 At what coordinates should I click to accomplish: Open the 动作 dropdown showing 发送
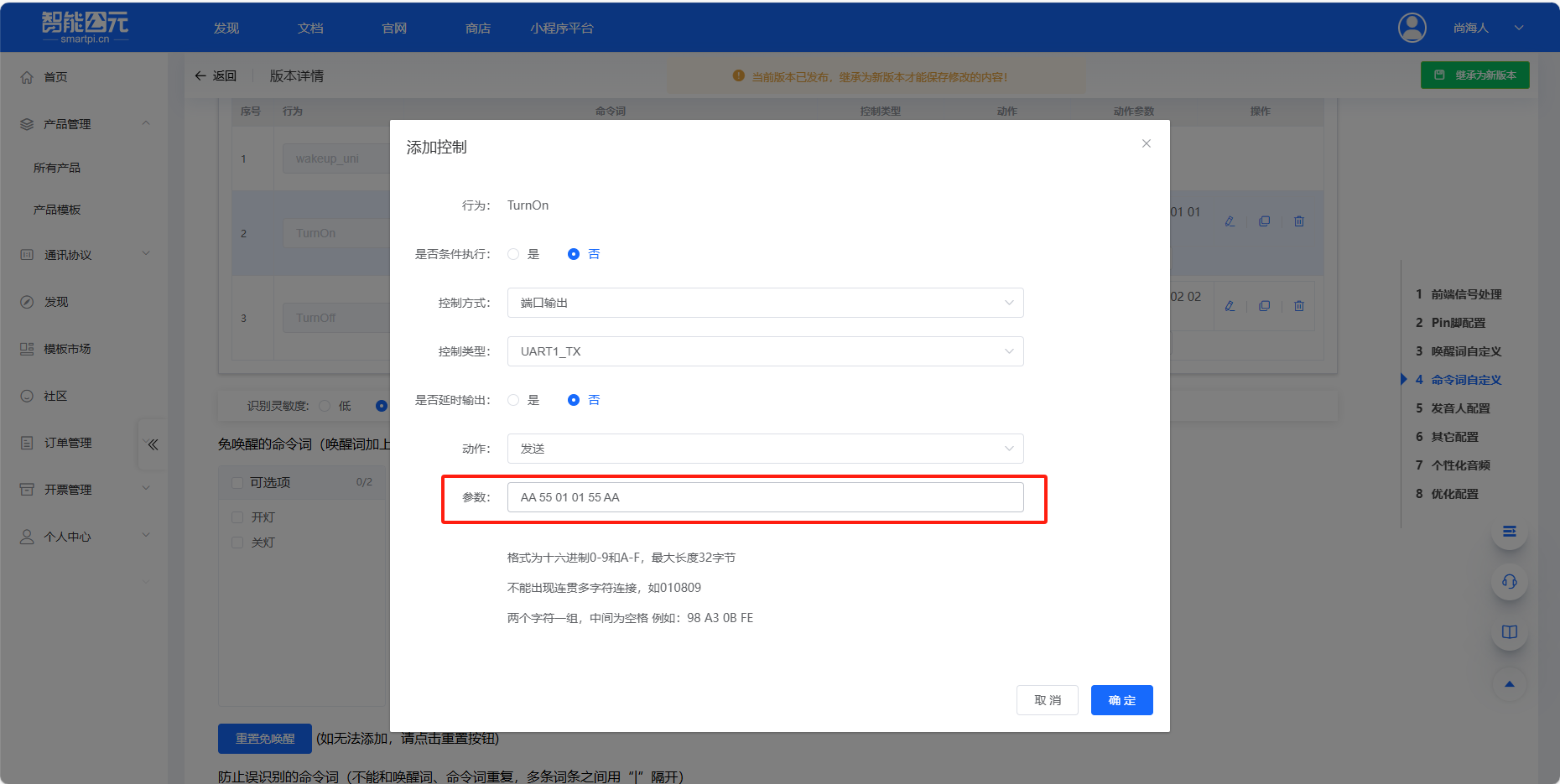(x=764, y=448)
